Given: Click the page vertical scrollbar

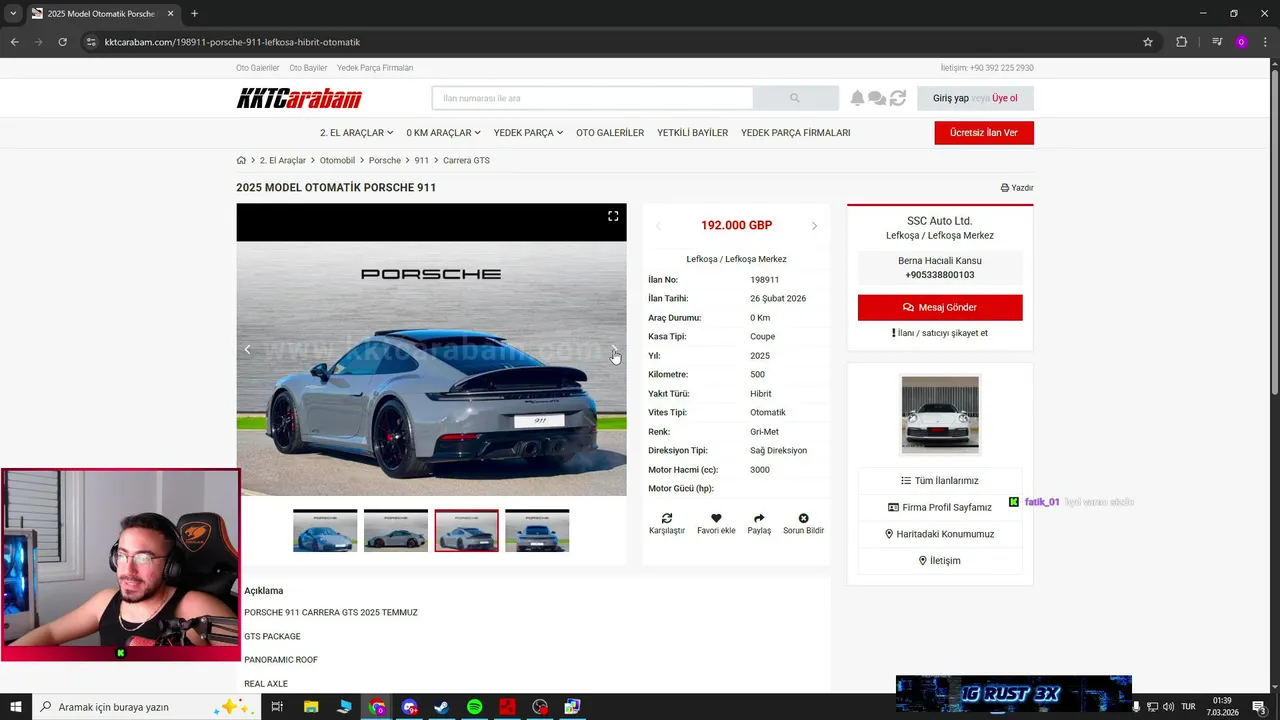Looking at the screenshot, I should tap(1274, 230).
